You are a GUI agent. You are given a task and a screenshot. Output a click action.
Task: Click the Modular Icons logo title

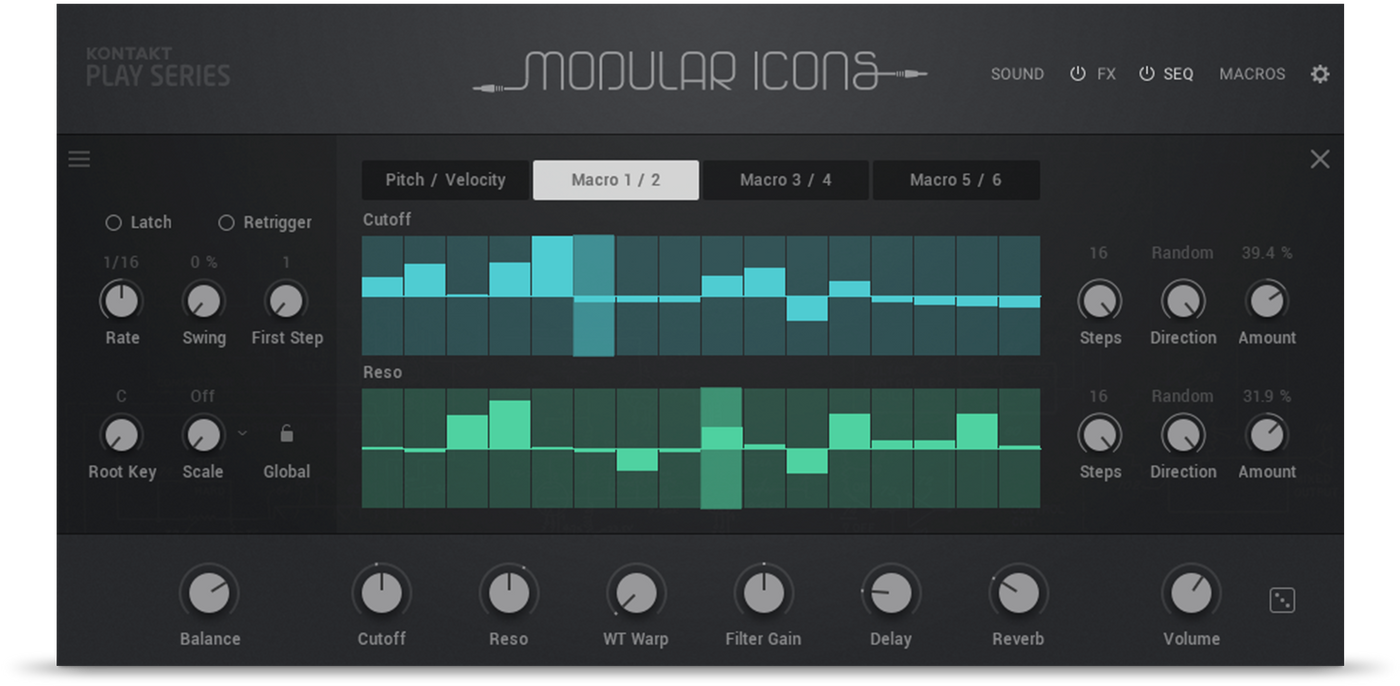coord(699,72)
